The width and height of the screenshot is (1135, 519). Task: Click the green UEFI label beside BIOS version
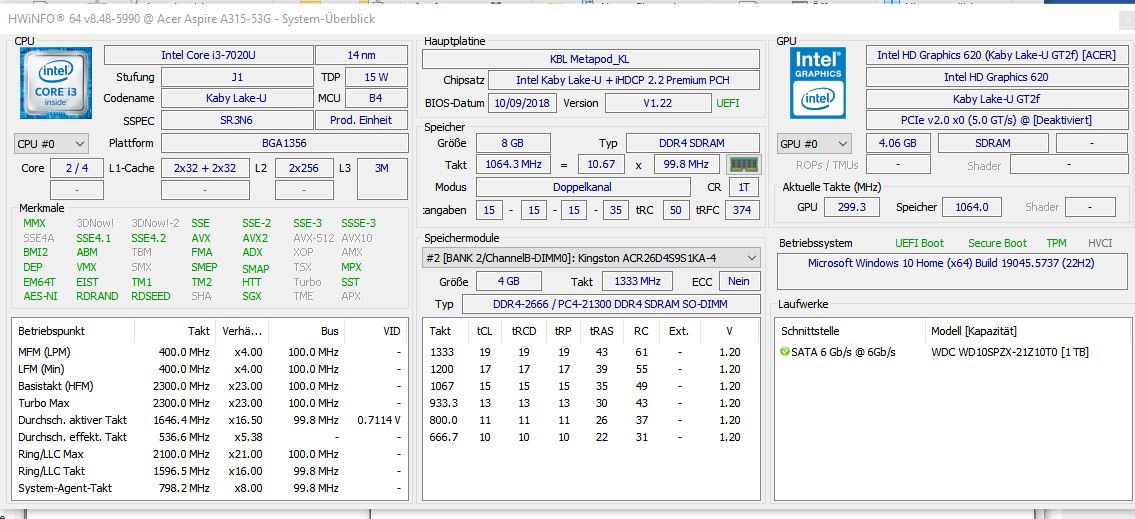pos(728,103)
